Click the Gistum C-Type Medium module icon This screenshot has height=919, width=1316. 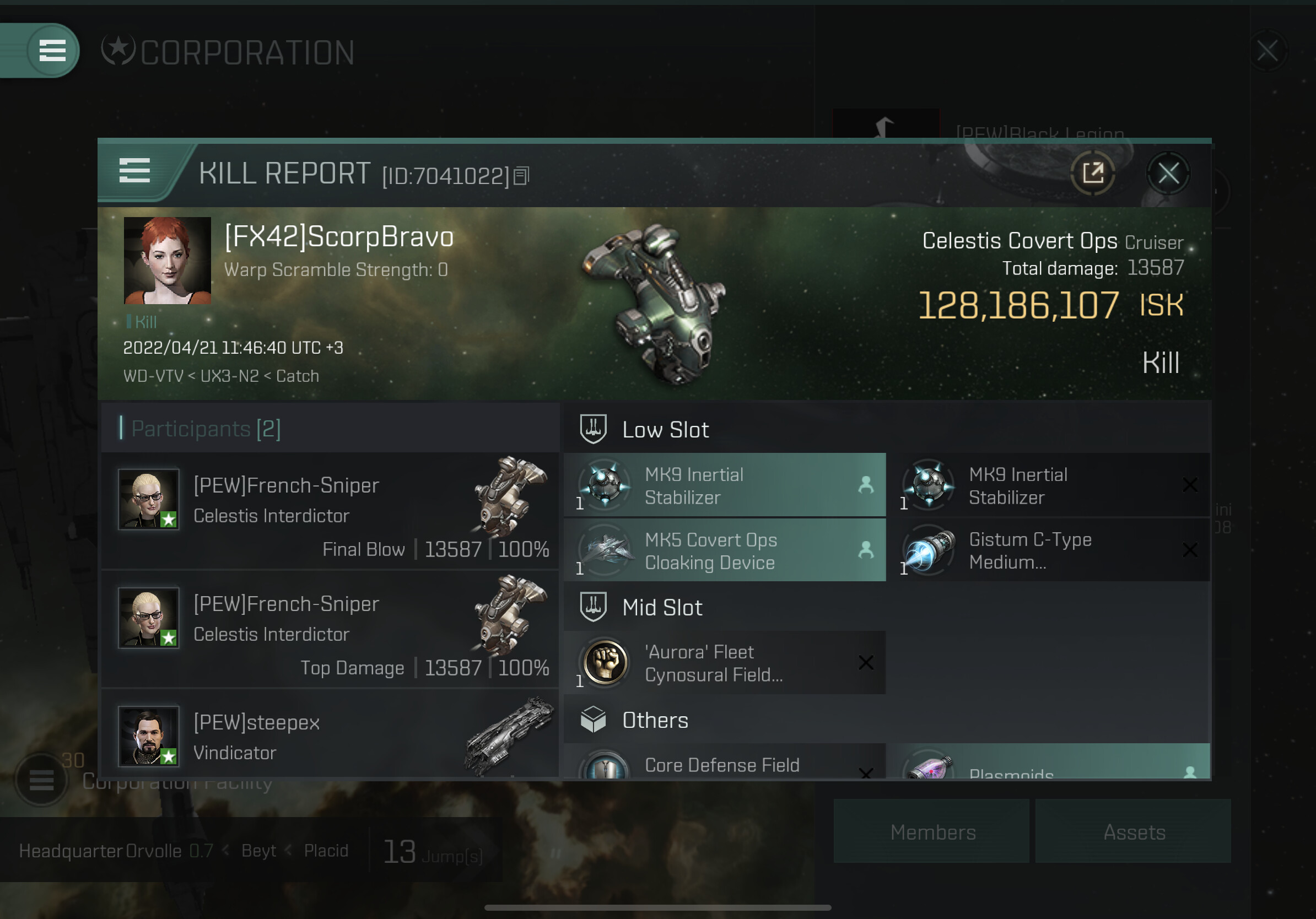tap(929, 550)
